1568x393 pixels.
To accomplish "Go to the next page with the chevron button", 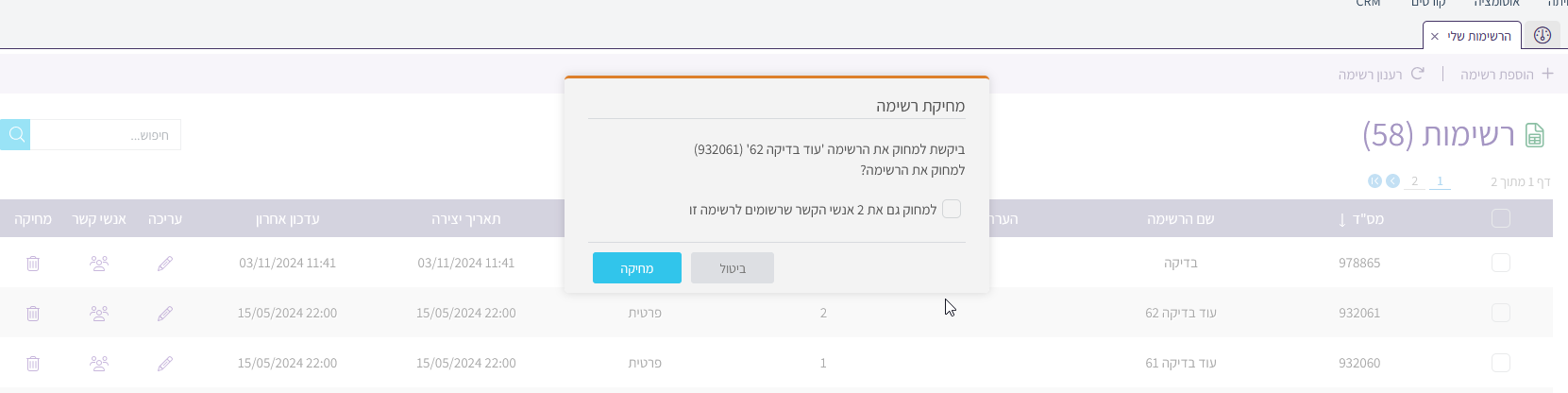I will point(1392,181).
